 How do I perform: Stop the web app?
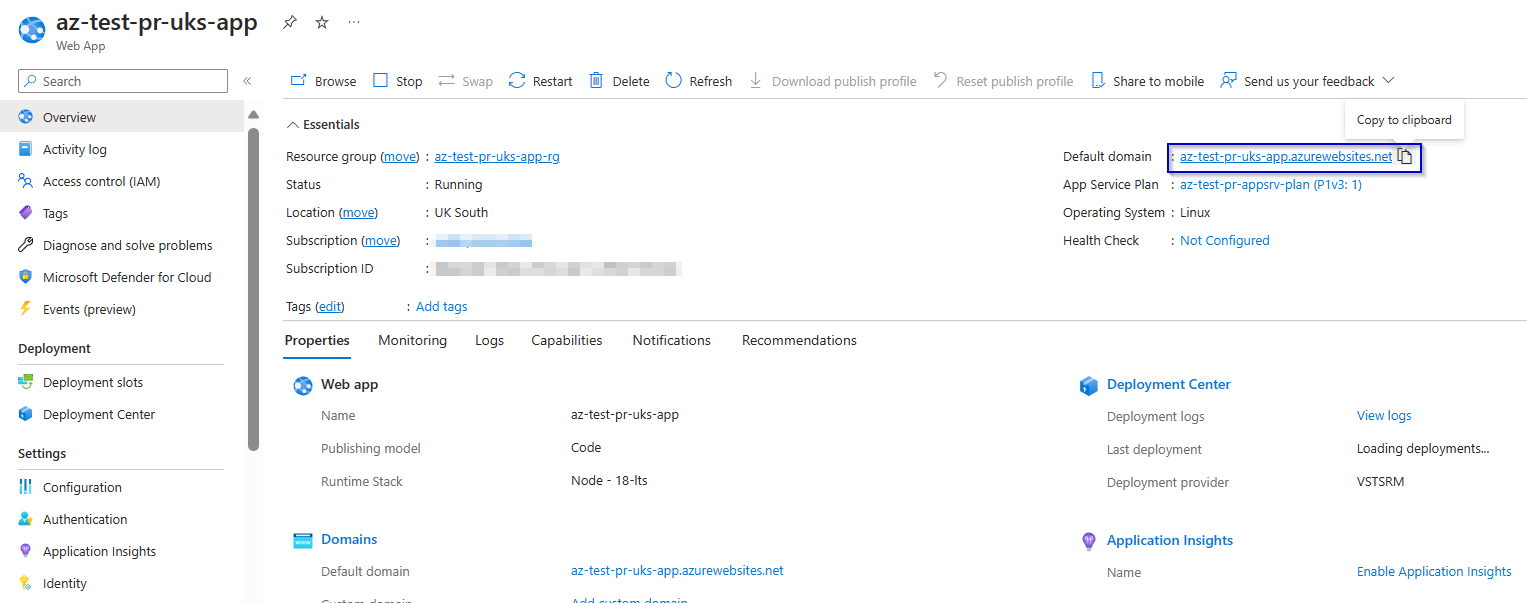click(x=398, y=81)
